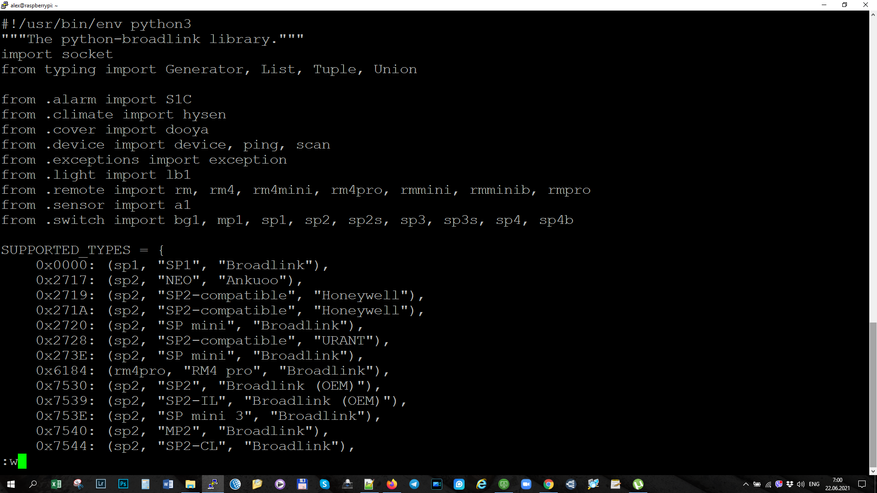Open Internet Explorer from the taskbar
This screenshot has height=493, width=877.
(x=481, y=484)
